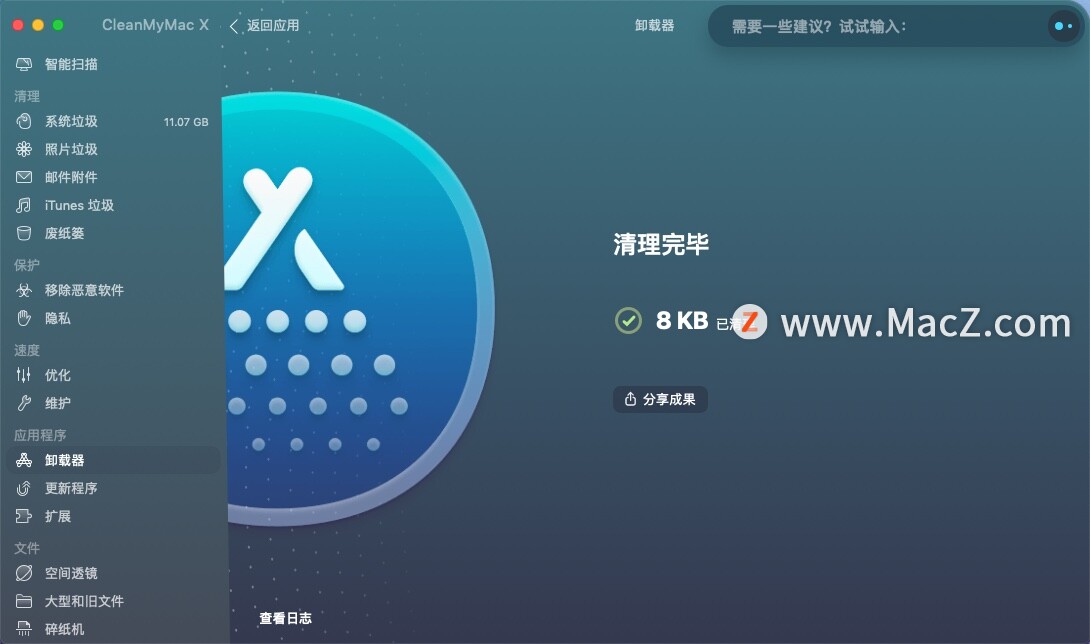
Task: Select Large & Old Files (大型和旧文件)
Action: (x=113, y=601)
